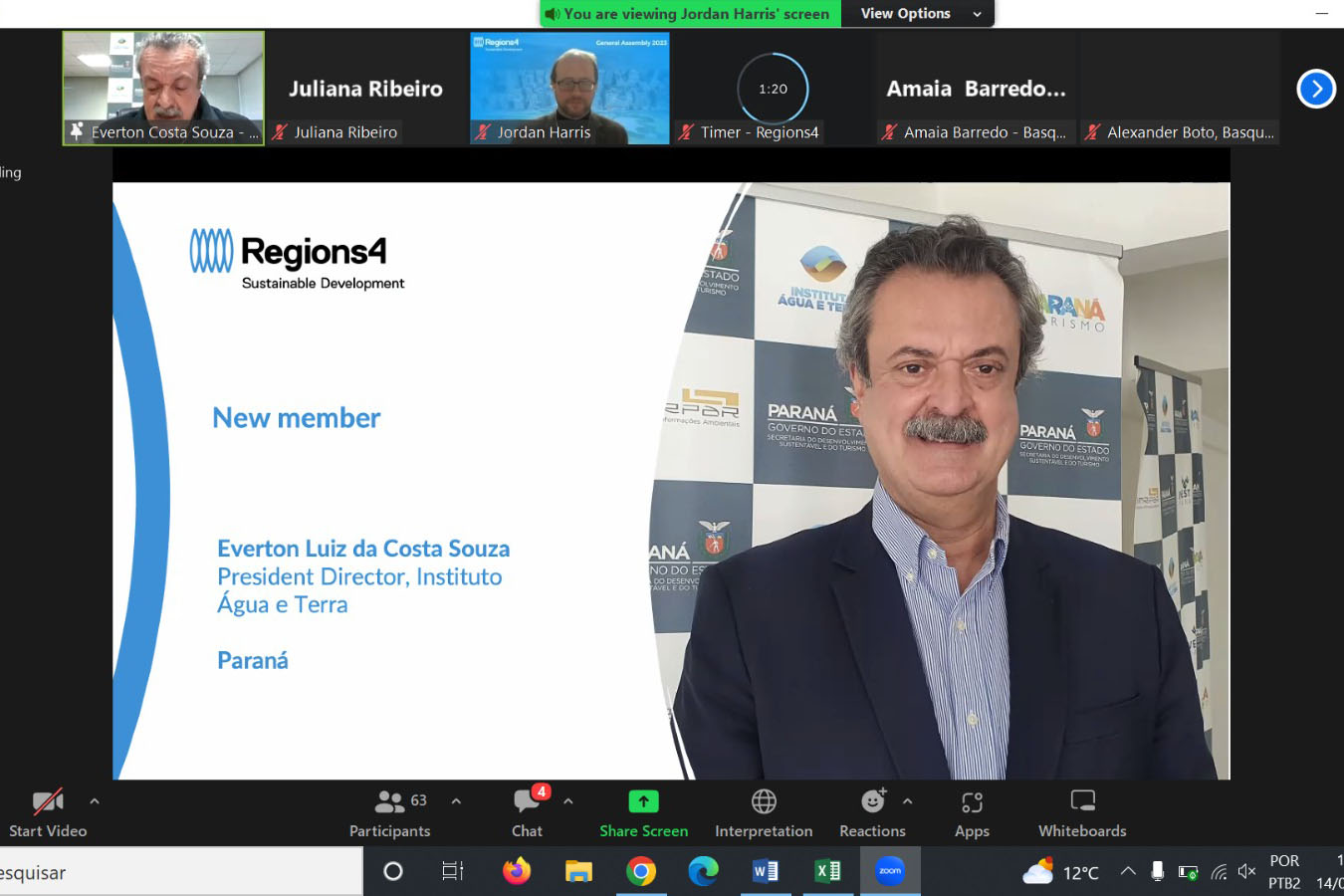The image size is (1344, 896).
Task: Click the Cortana circle taskbar icon
Action: point(393,872)
